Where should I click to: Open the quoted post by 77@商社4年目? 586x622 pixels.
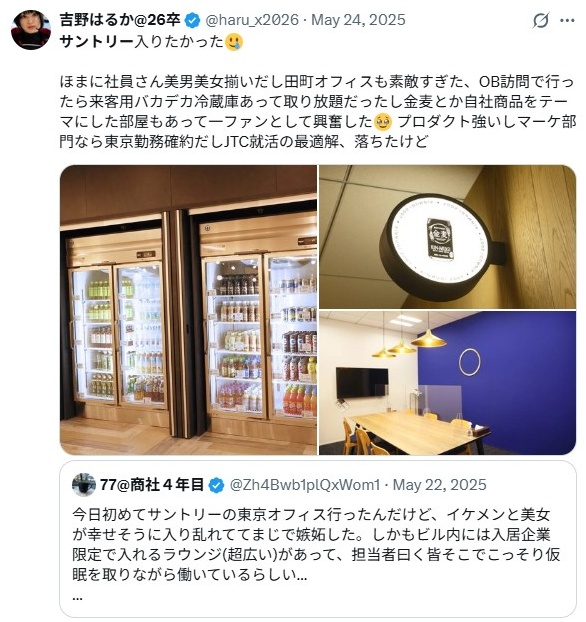point(318,539)
